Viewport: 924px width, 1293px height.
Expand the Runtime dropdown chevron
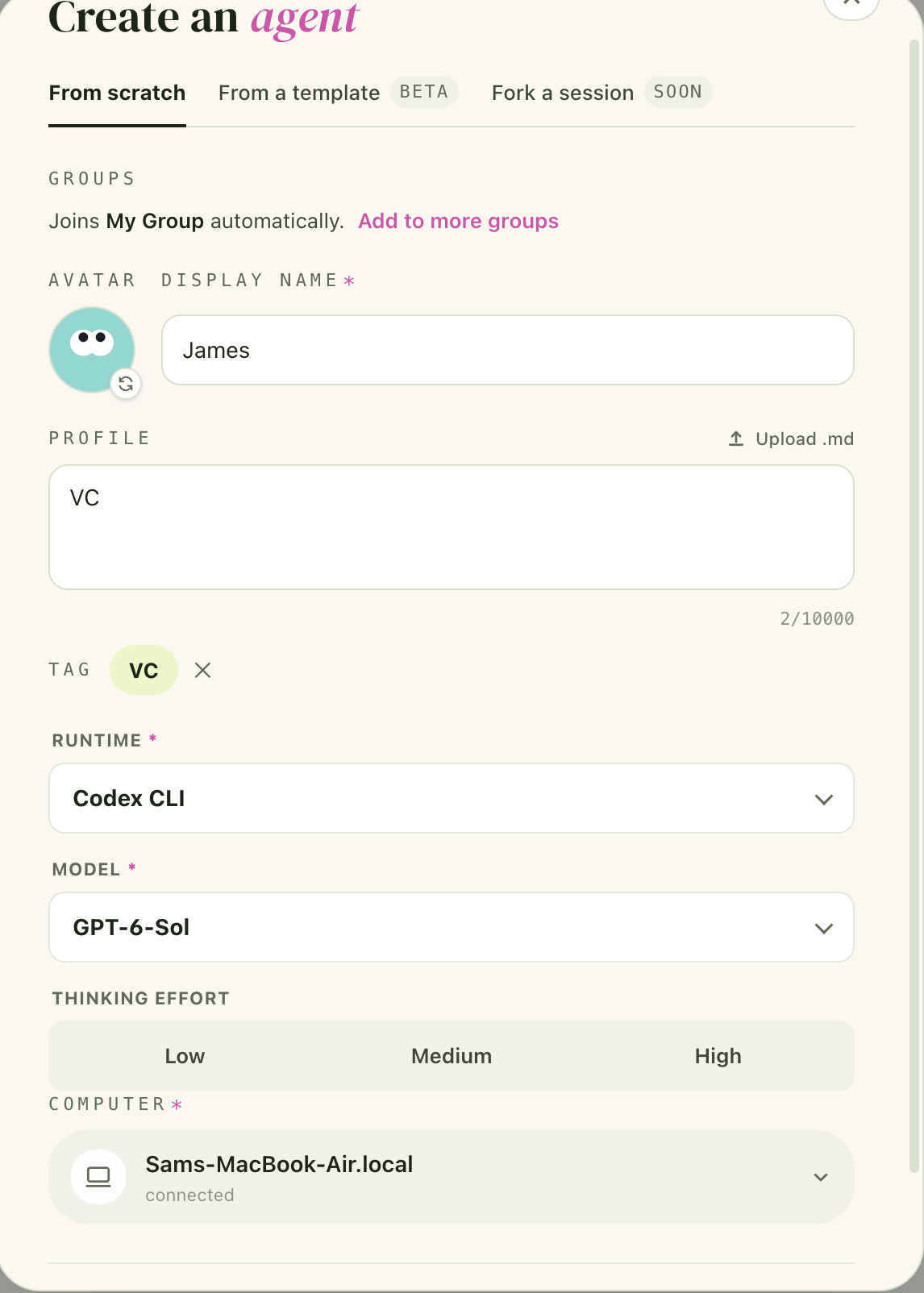coord(823,800)
